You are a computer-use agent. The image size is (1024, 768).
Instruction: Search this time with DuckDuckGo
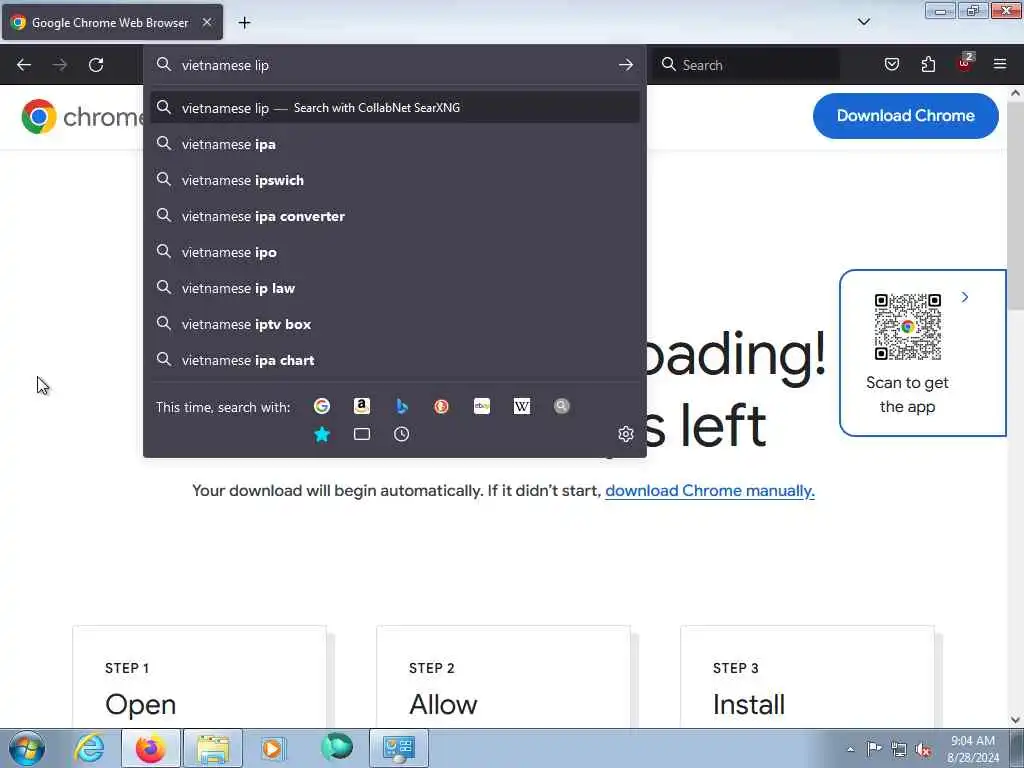[x=441, y=406]
